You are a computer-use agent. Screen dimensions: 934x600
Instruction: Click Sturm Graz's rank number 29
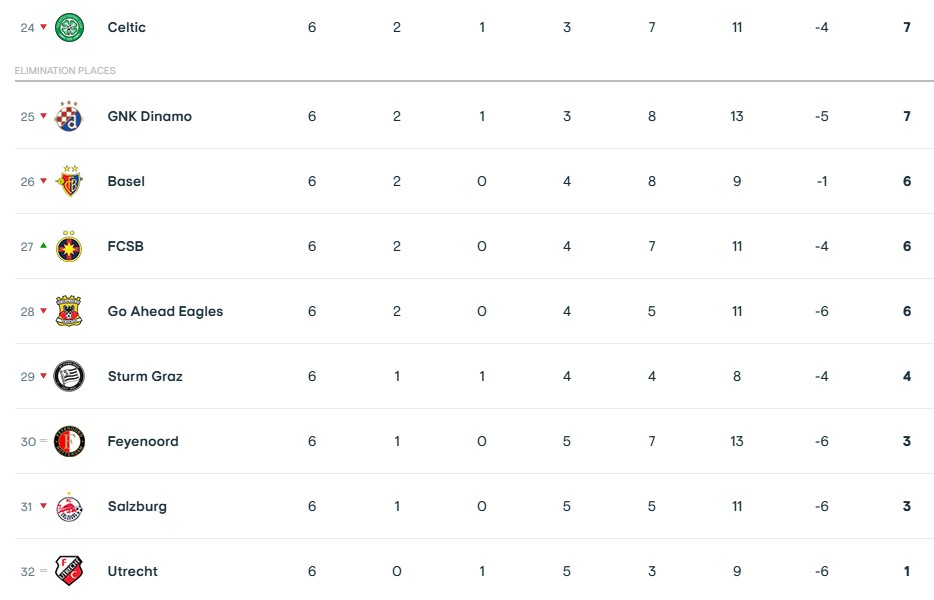[x=27, y=376]
